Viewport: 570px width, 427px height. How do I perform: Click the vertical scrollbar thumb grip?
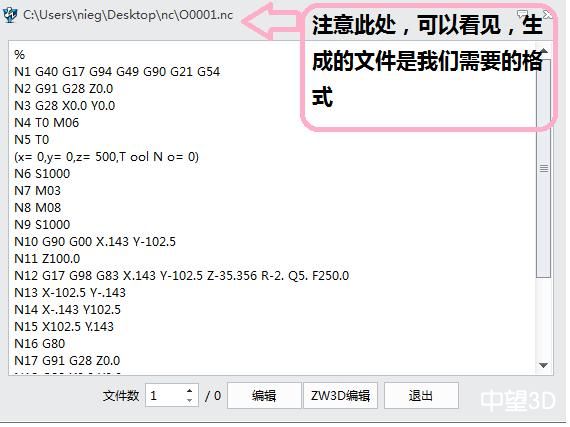pos(544,168)
